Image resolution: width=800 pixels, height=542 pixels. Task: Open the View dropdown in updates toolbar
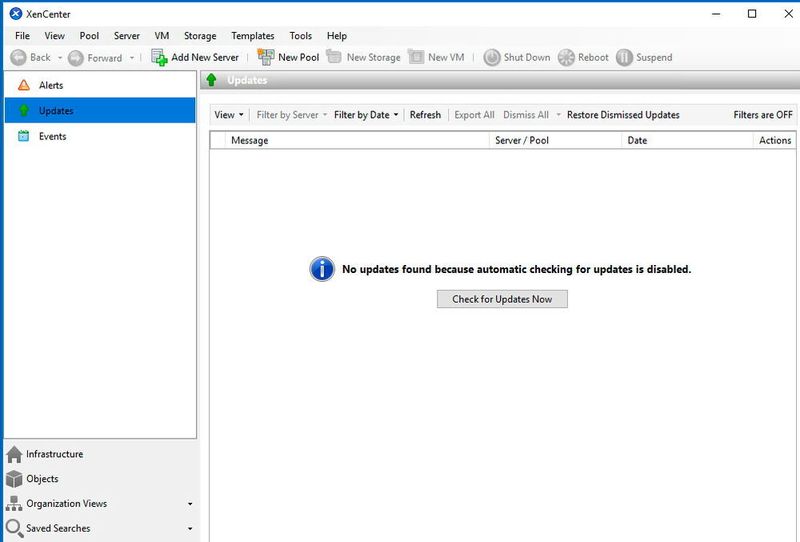tap(229, 115)
